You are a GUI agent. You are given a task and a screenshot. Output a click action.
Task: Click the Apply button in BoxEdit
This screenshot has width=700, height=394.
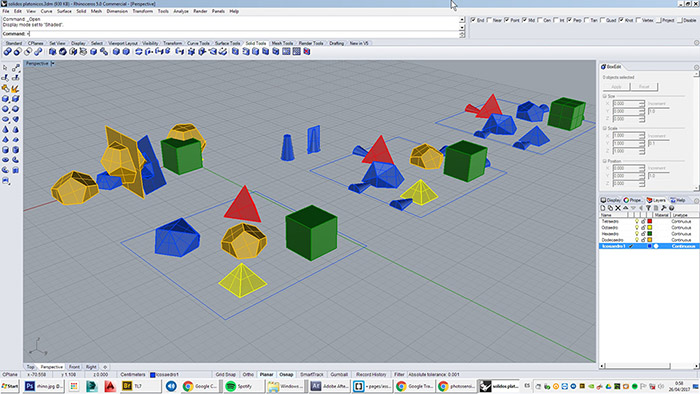point(616,87)
